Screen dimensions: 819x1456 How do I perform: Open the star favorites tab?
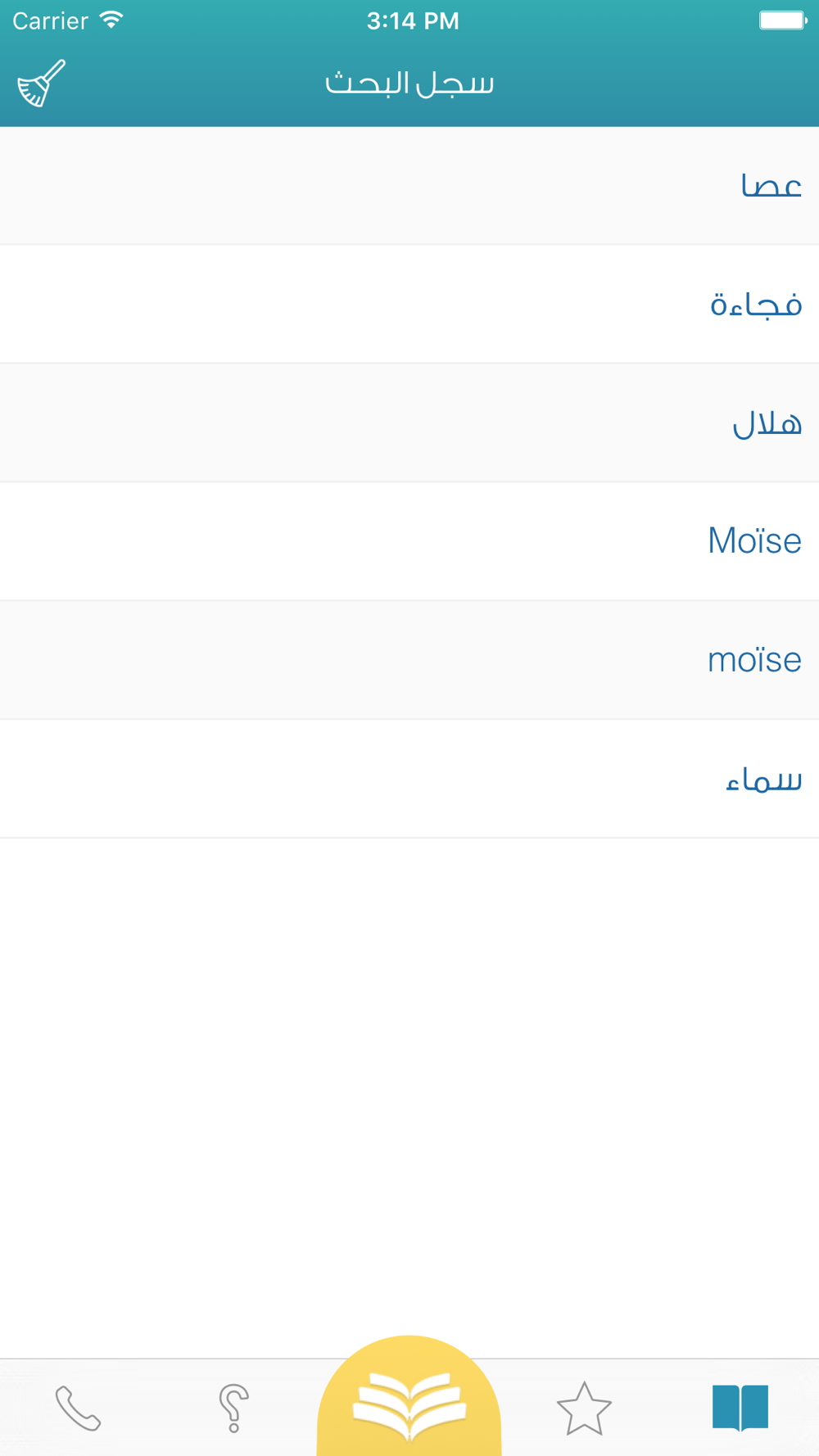click(x=584, y=1409)
